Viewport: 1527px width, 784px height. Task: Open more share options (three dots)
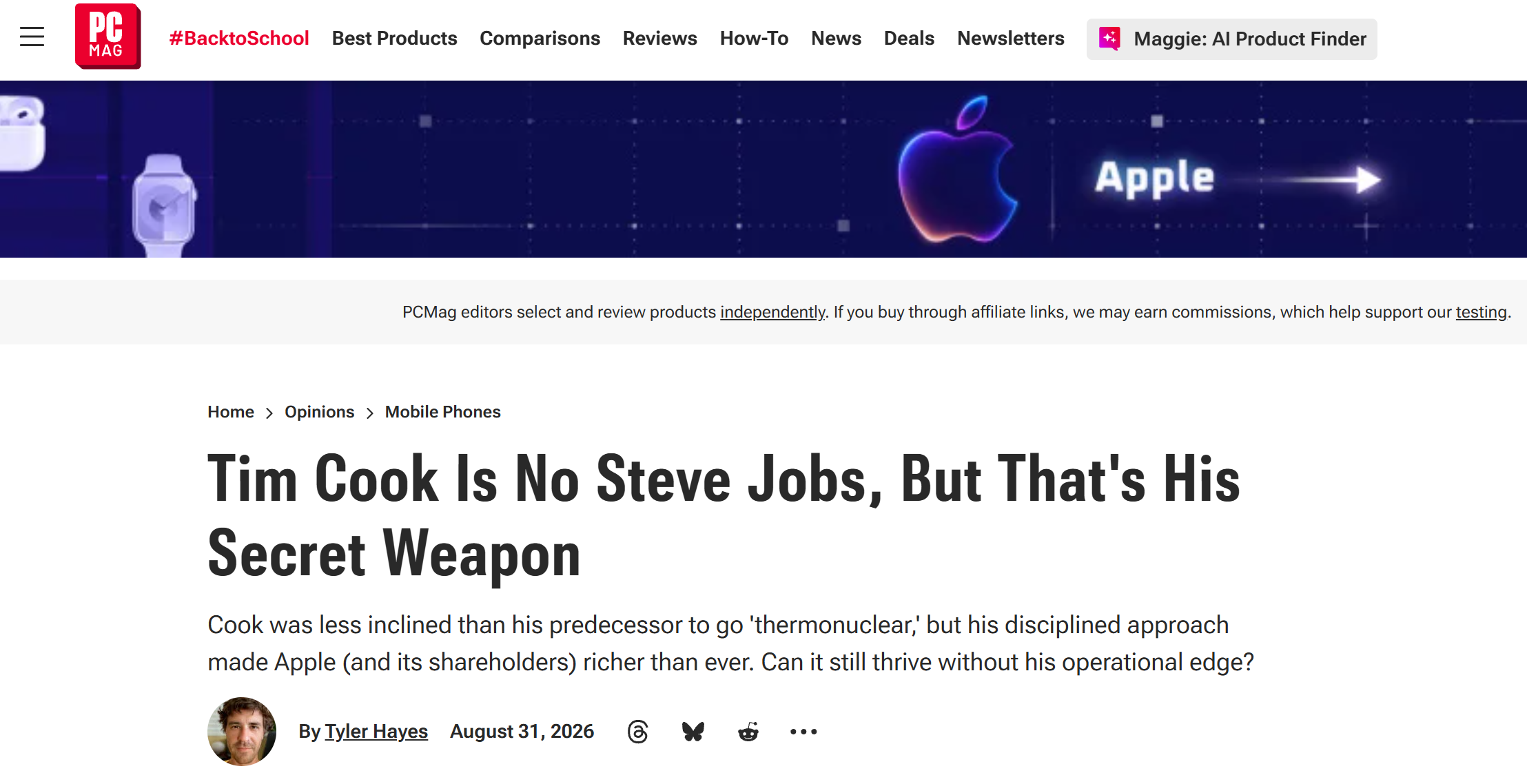click(x=803, y=732)
